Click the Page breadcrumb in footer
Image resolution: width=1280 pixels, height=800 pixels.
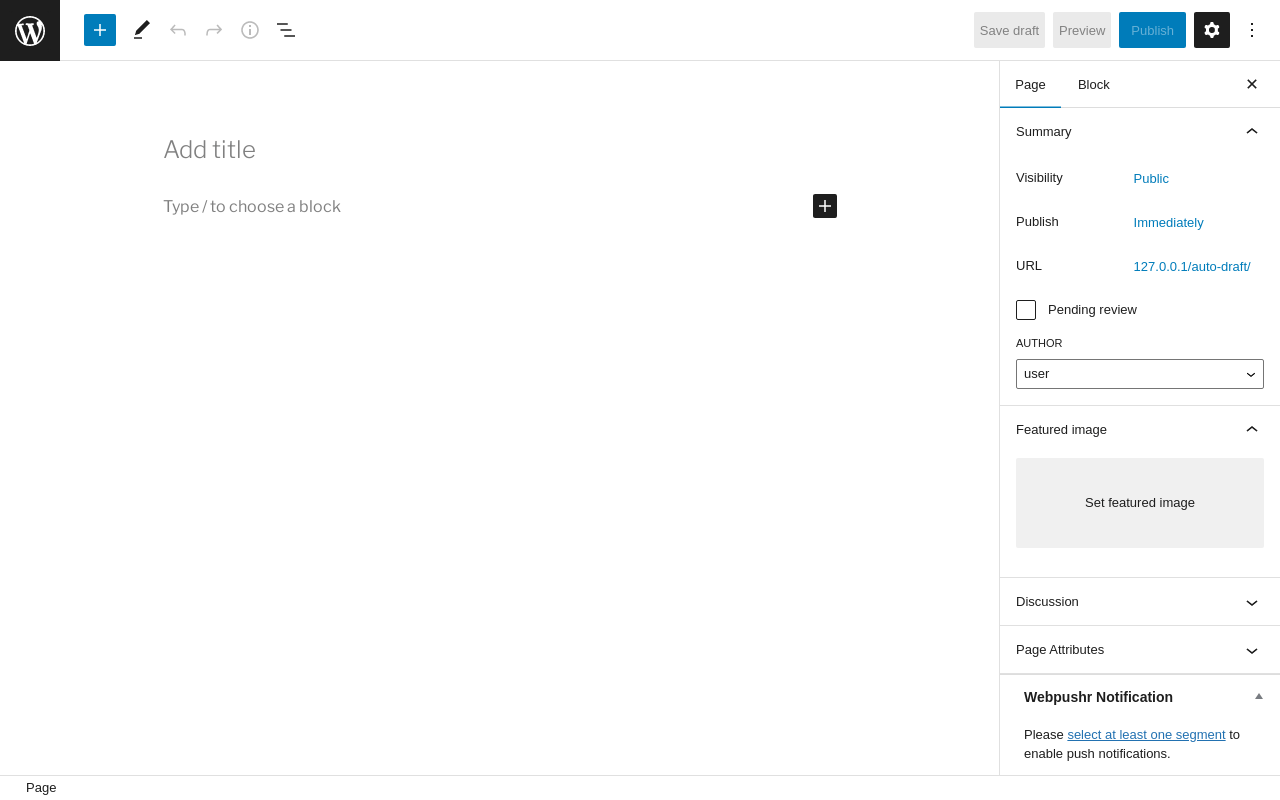click(x=41, y=788)
